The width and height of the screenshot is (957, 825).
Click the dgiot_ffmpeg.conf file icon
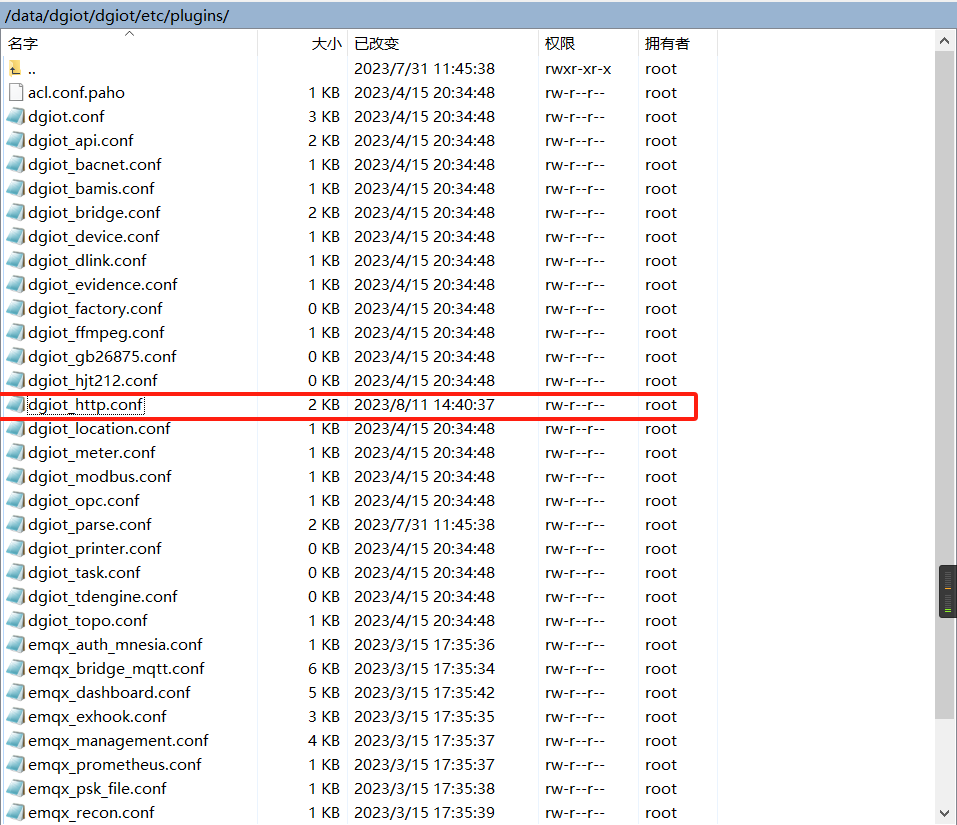16,333
